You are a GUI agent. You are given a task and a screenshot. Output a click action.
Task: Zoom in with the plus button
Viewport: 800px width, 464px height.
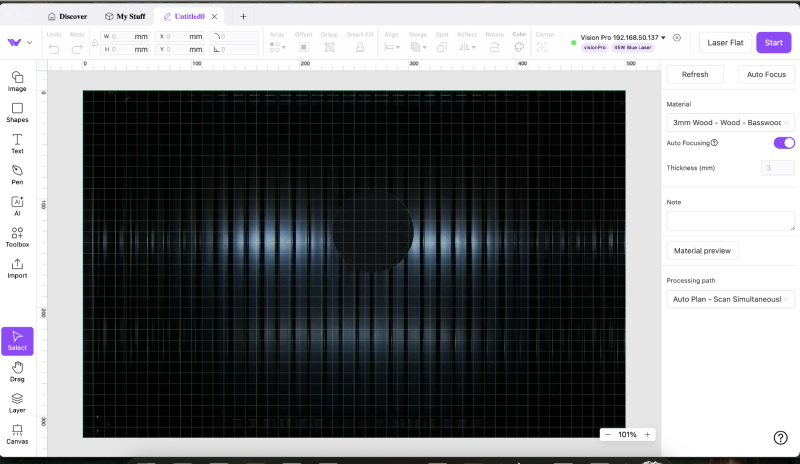pos(647,434)
